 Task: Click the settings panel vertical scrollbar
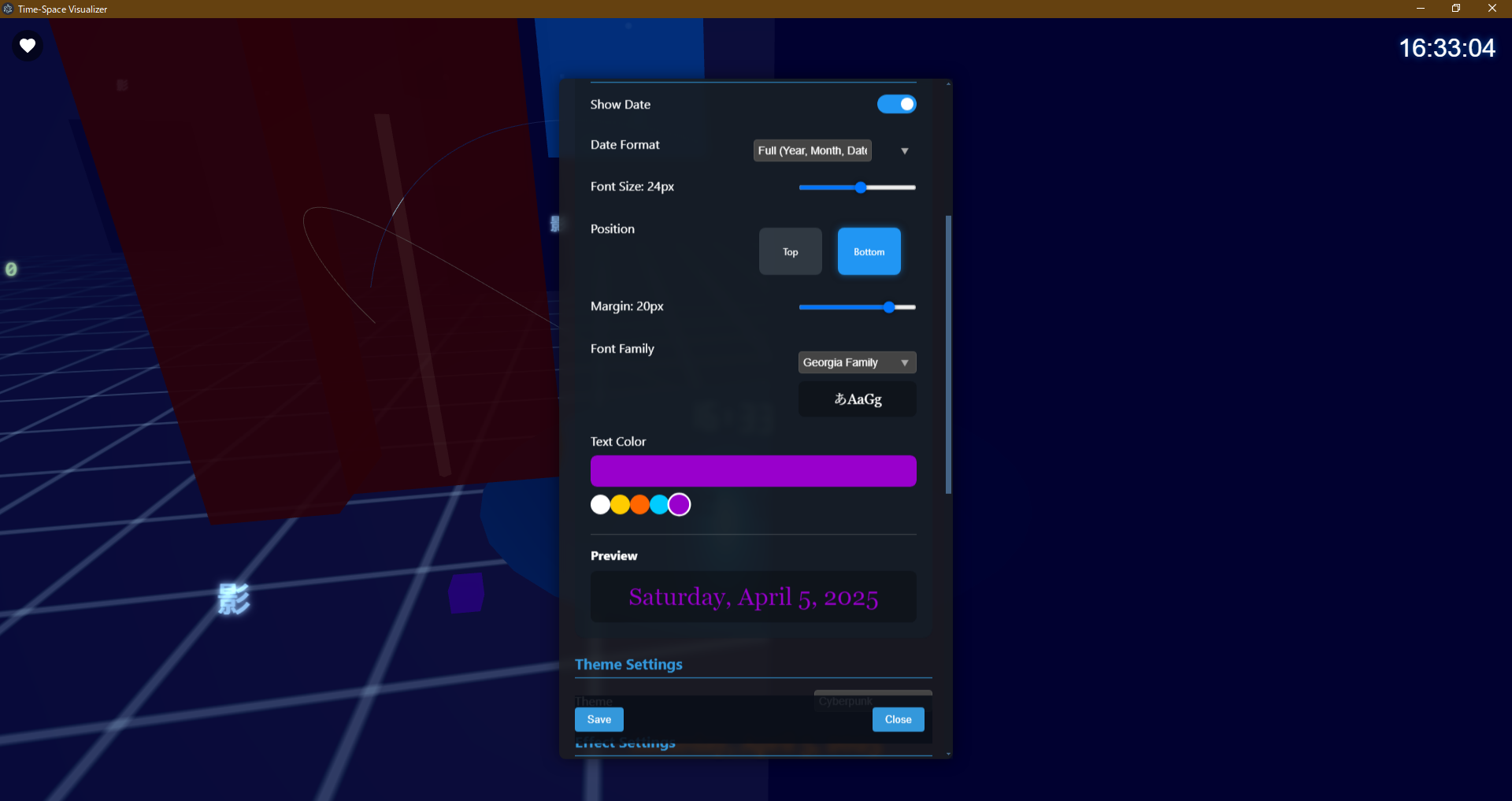click(948, 354)
